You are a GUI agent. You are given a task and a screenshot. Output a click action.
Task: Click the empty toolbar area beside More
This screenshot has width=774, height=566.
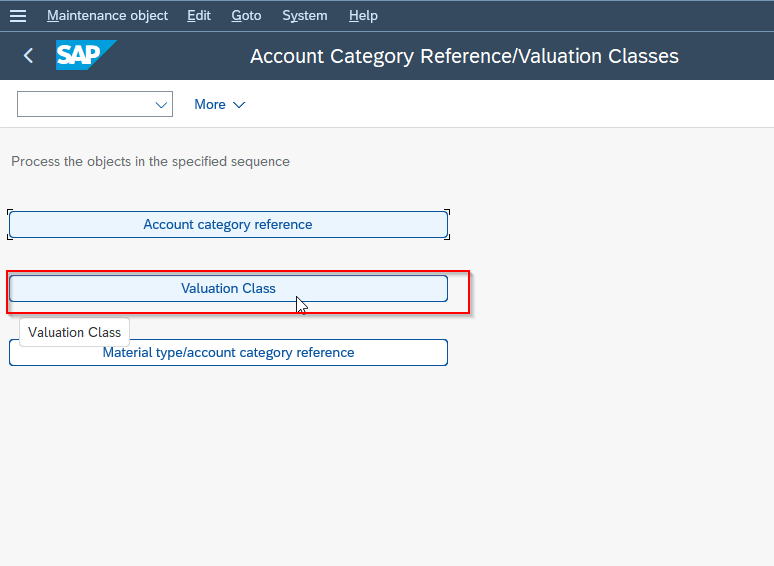point(508,104)
